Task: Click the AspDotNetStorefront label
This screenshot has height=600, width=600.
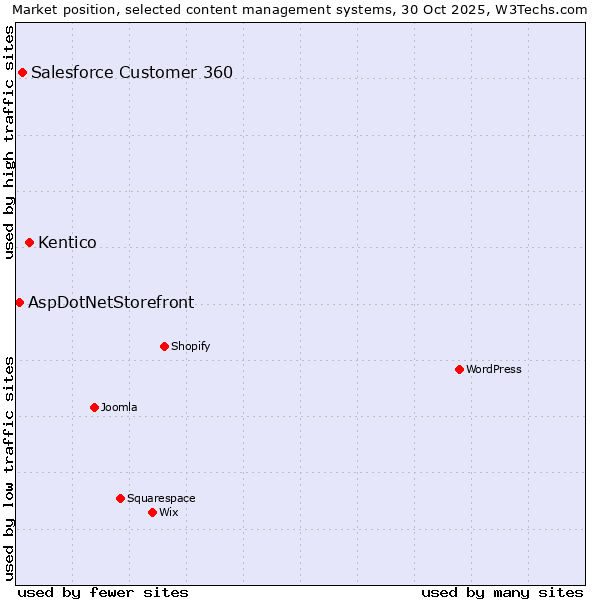Action: point(111,302)
